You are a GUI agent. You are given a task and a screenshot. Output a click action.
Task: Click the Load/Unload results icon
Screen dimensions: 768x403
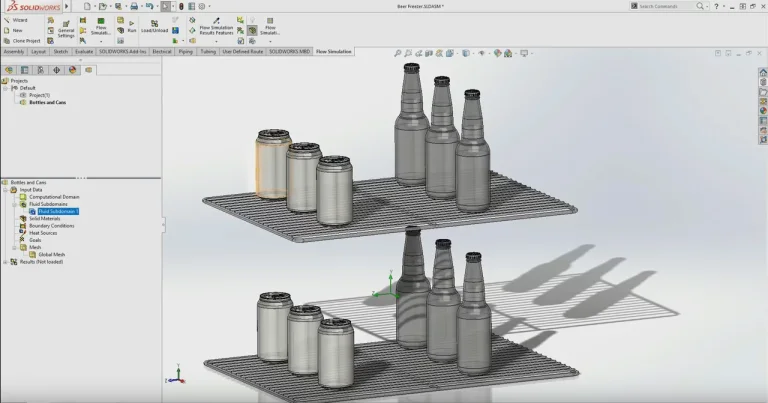[x=154, y=26]
